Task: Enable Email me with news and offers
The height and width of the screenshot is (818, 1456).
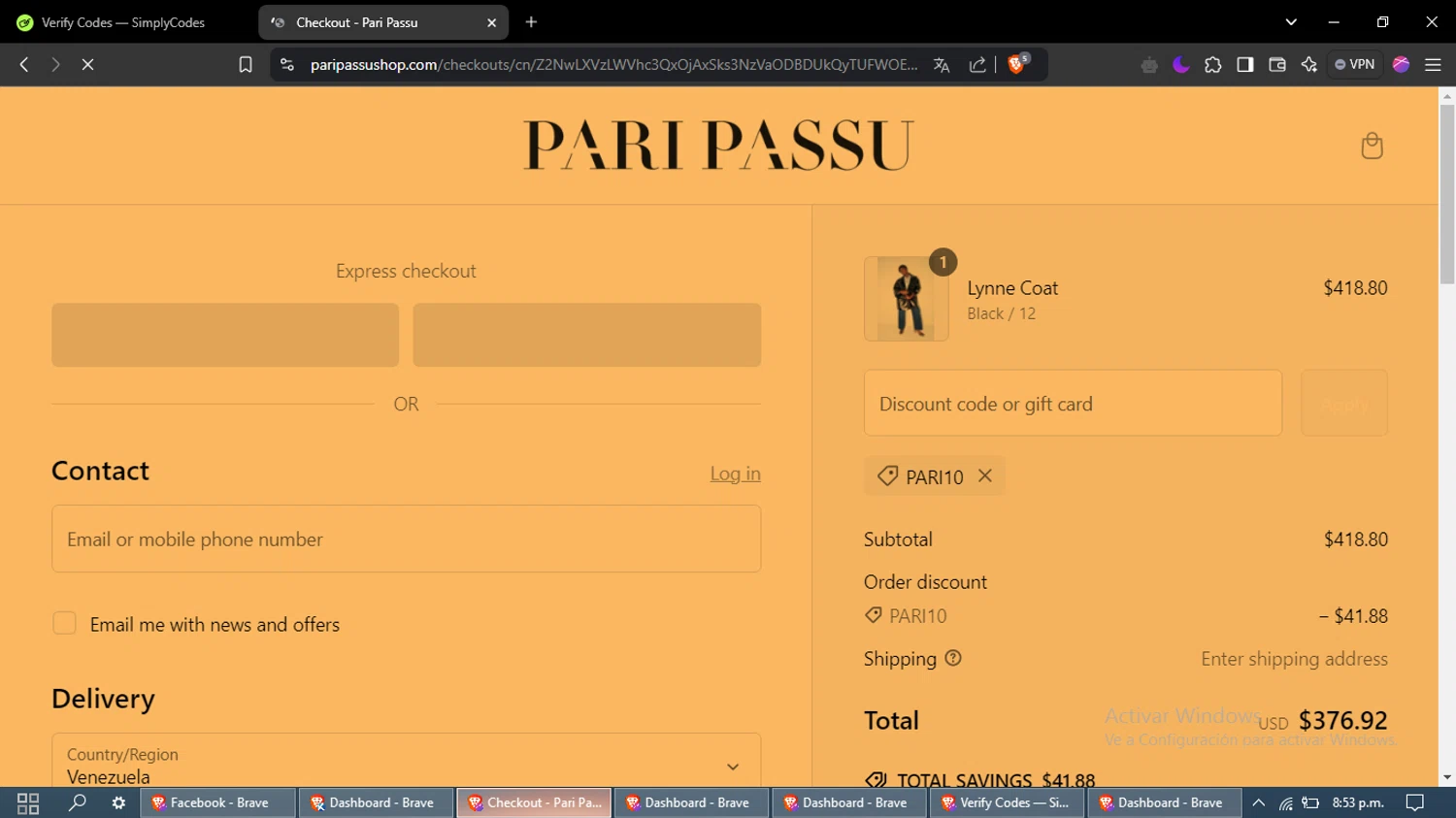Action: 64,623
